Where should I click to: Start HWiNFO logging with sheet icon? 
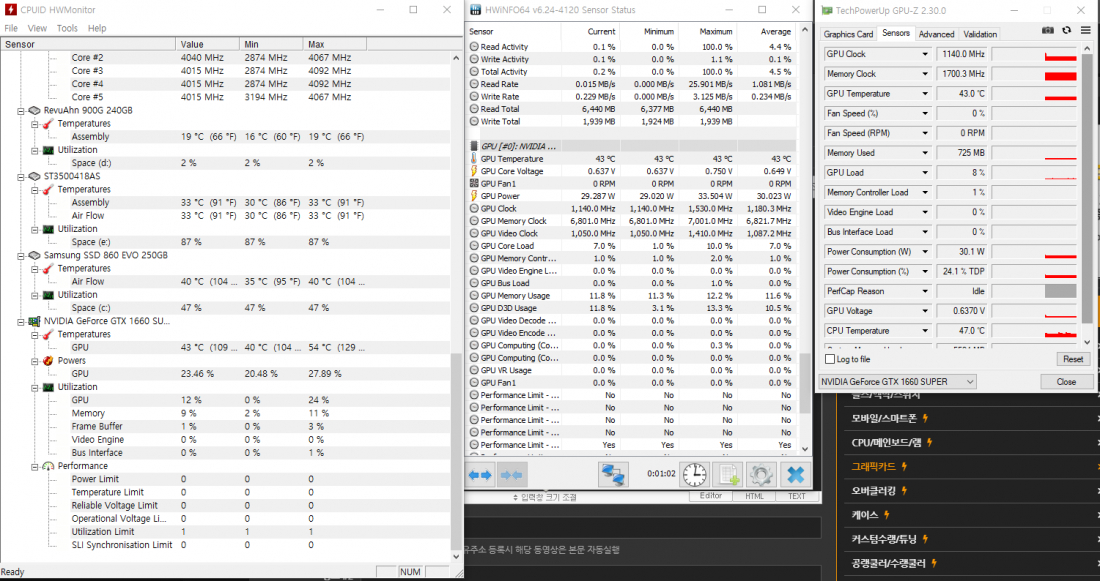tap(728, 475)
